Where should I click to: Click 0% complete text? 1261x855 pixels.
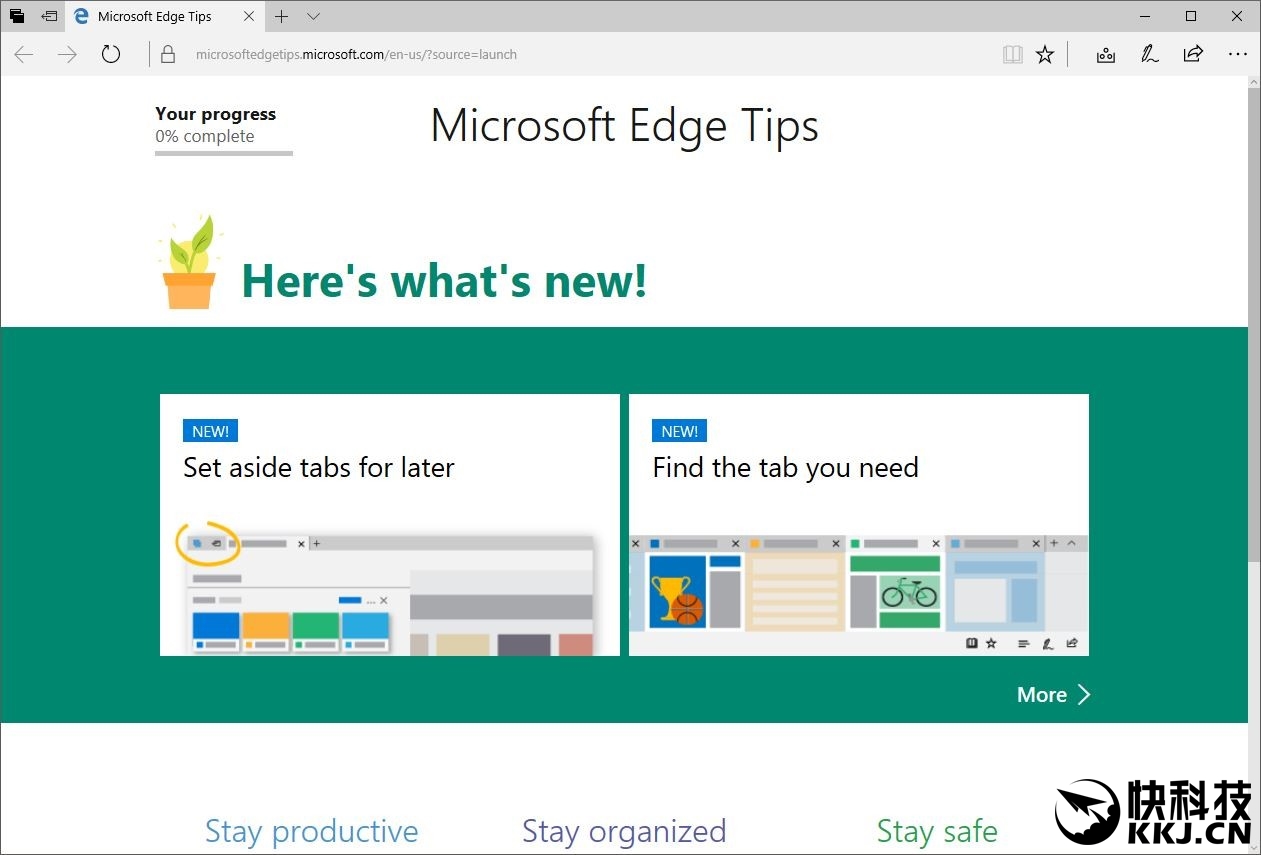point(205,136)
